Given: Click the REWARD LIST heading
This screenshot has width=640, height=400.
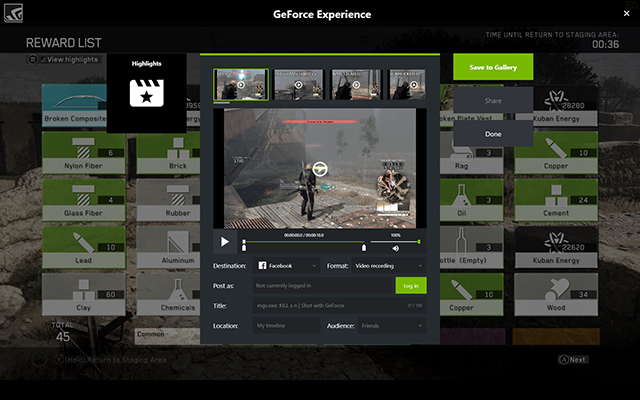Looking at the screenshot, I should (x=64, y=43).
